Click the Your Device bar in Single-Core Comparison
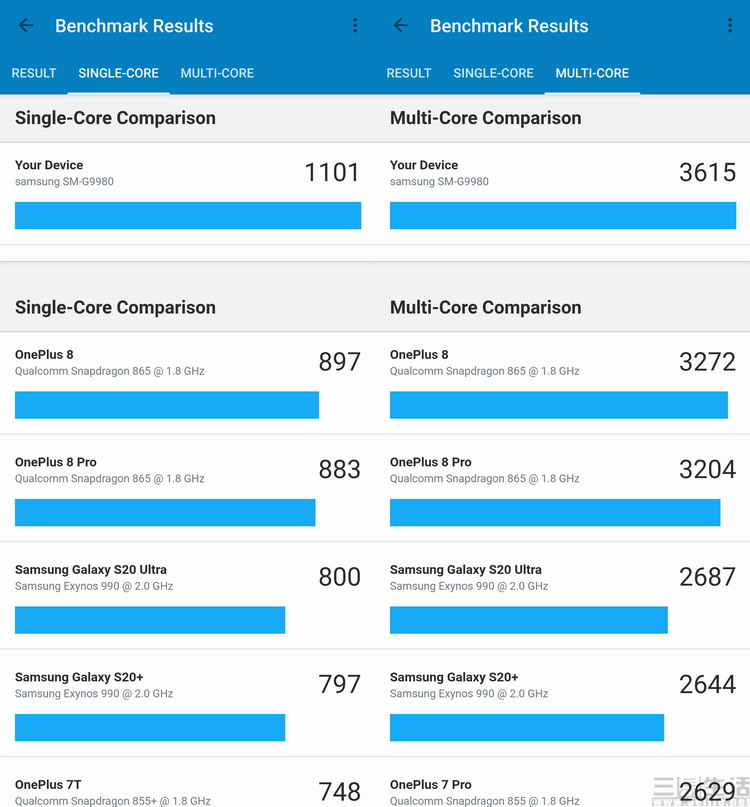Screen dimensions: 750x807 pyautogui.click(x=188, y=215)
